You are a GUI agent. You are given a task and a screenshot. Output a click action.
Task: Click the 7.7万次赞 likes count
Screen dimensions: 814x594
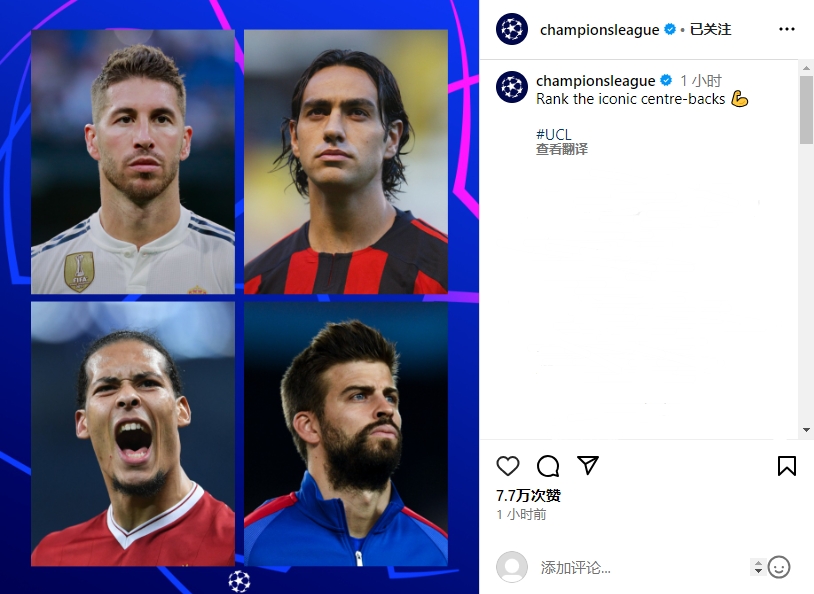pos(528,495)
